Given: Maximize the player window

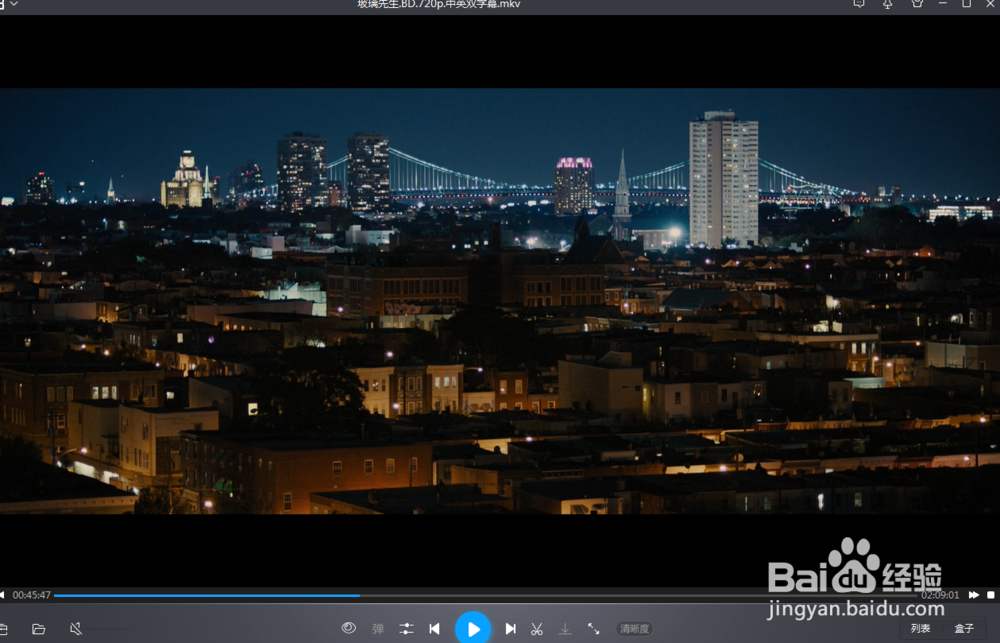Looking at the screenshot, I should [967, 4].
